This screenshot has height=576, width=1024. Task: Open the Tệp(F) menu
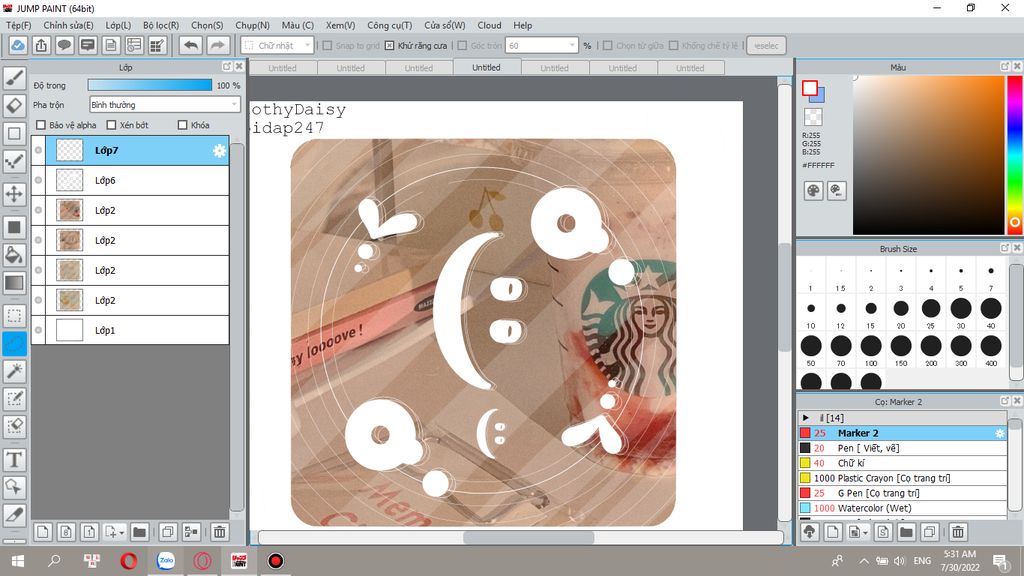tap(18, 25)
